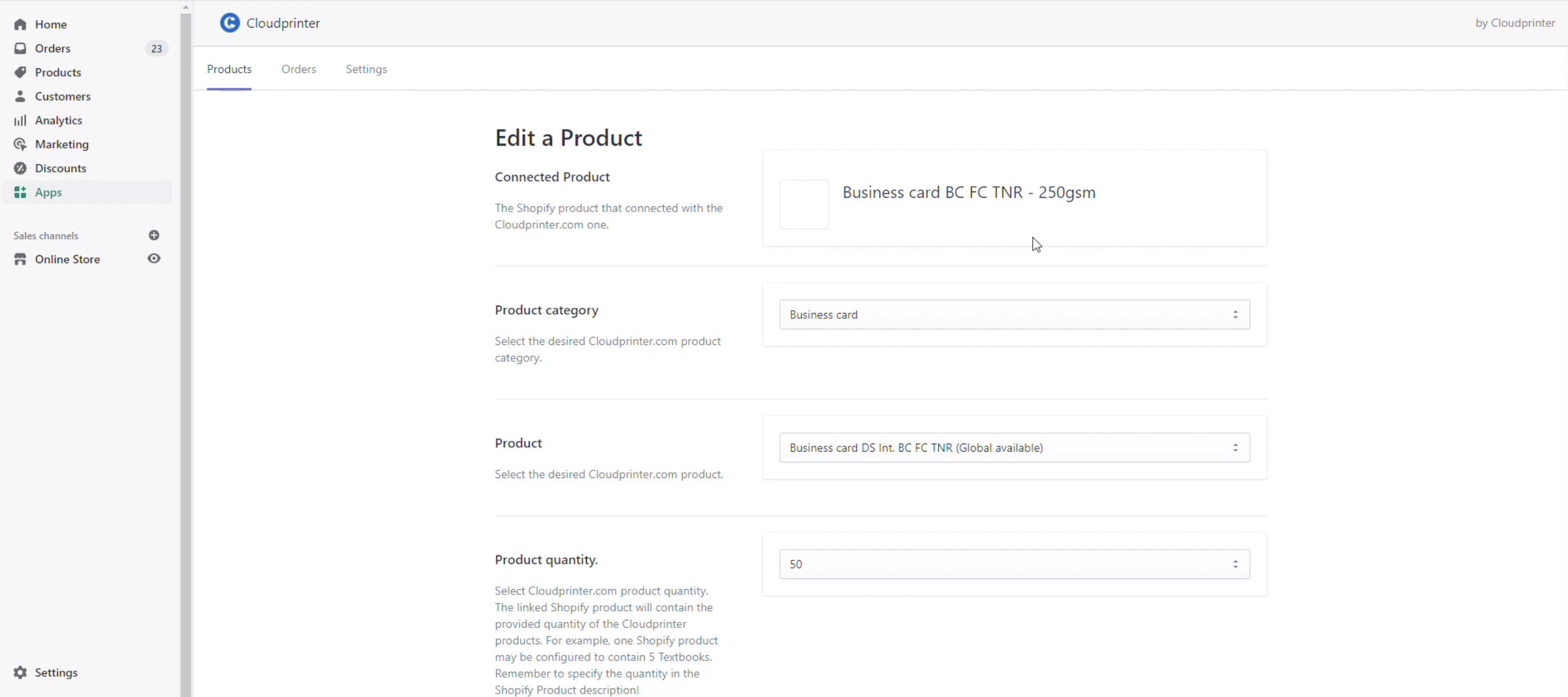This screenshot has height=697, width=1568.
Task: Switch to the Settings tab
Action: (x=366, y=69)
